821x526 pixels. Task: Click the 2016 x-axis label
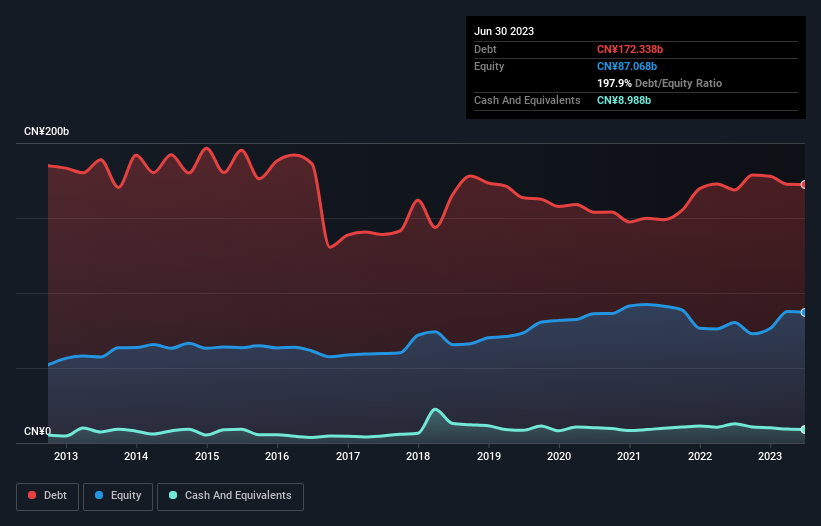[277, 456]
